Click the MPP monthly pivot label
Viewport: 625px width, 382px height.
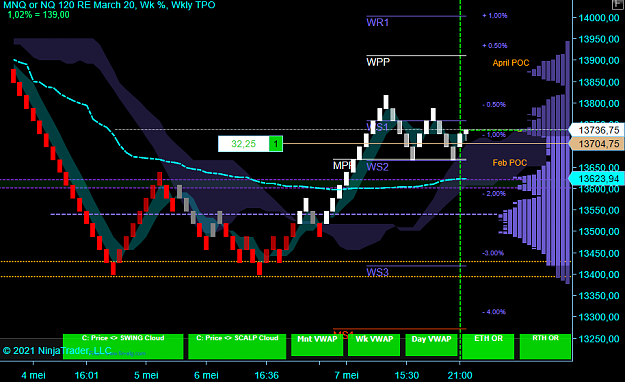pyautogui.click(x=343, y=165)
